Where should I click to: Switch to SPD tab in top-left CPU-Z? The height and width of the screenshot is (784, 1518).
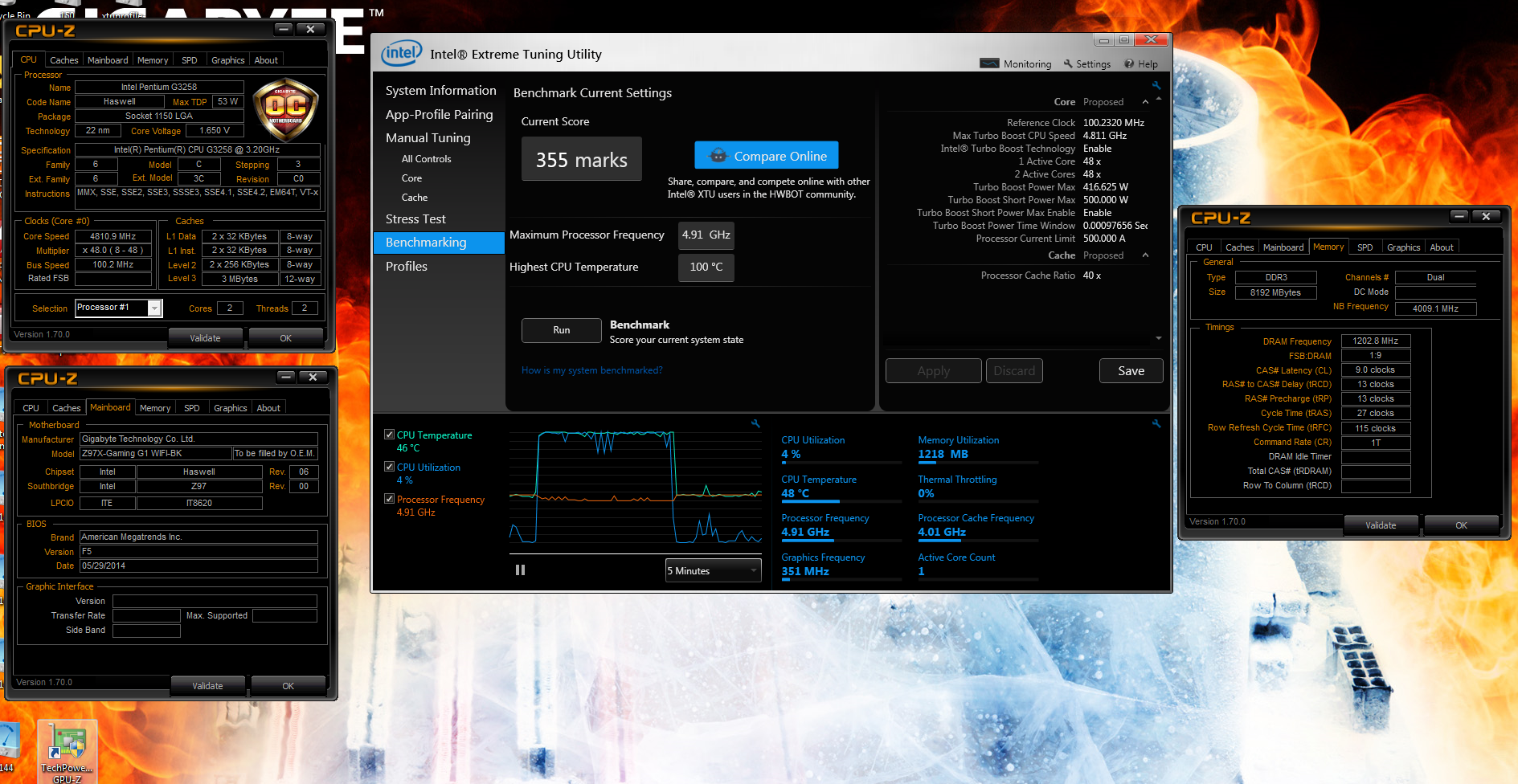click(190, 60)
